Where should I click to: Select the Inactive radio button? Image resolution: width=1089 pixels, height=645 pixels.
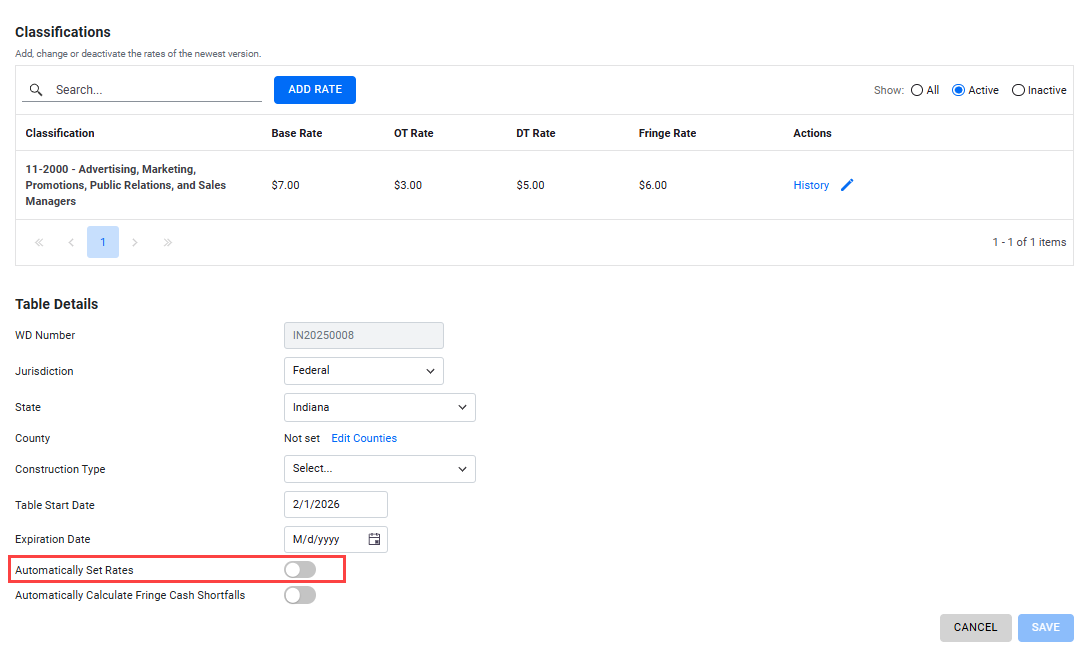pyautogui.click(x=1018, y=90)
